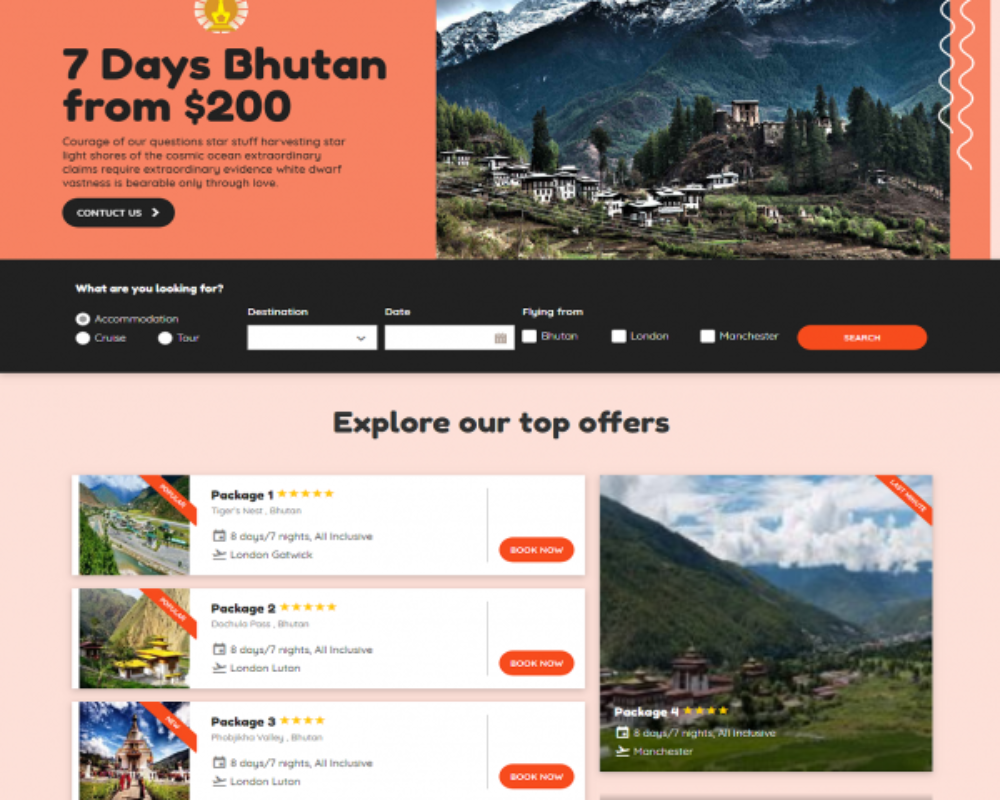Click the calendar icon in Package 1

click(219, 536)
